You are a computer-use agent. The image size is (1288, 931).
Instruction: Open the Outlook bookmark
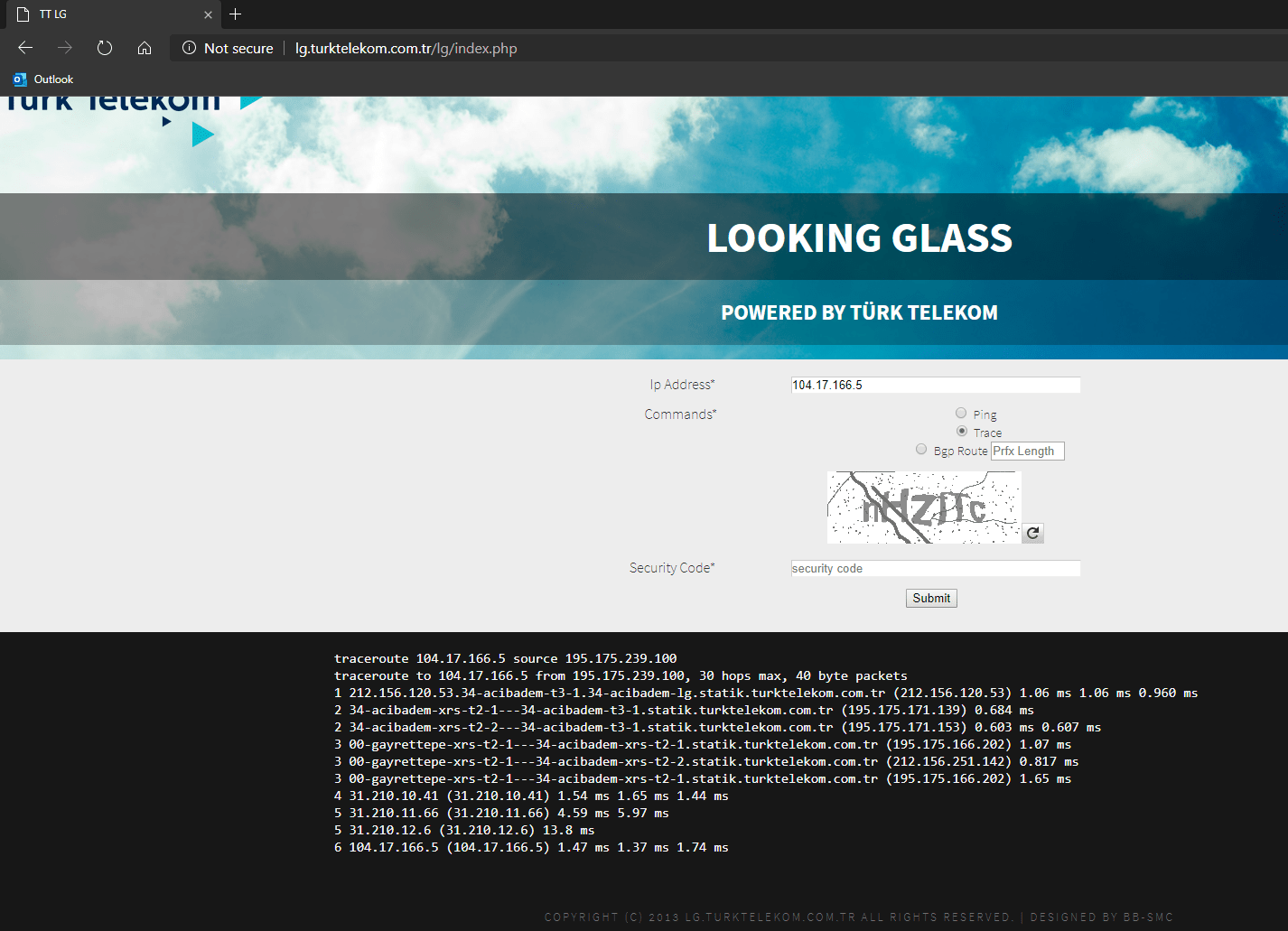(43, 79)
